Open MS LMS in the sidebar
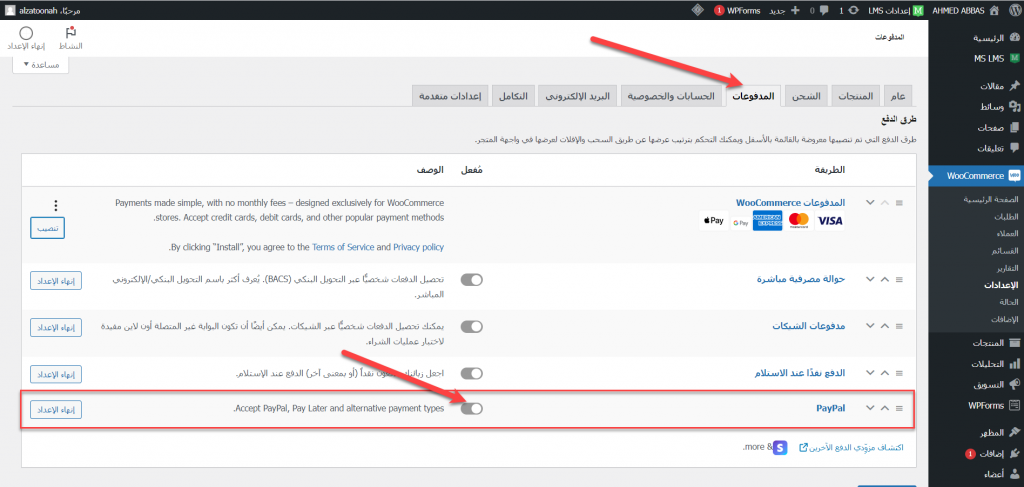Image resolution: width=1024 pixels, height=487 pixels. [989, 59]
